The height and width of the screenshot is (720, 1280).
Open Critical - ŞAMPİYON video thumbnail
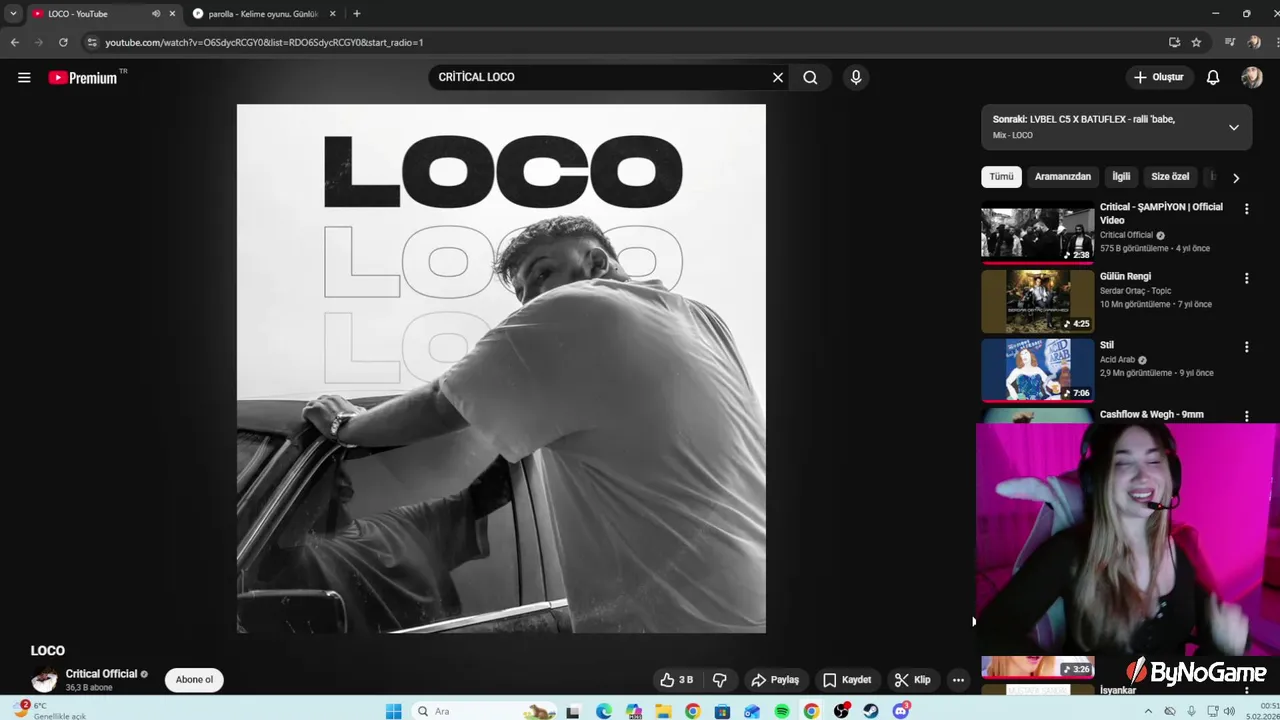coord(1037,233)
